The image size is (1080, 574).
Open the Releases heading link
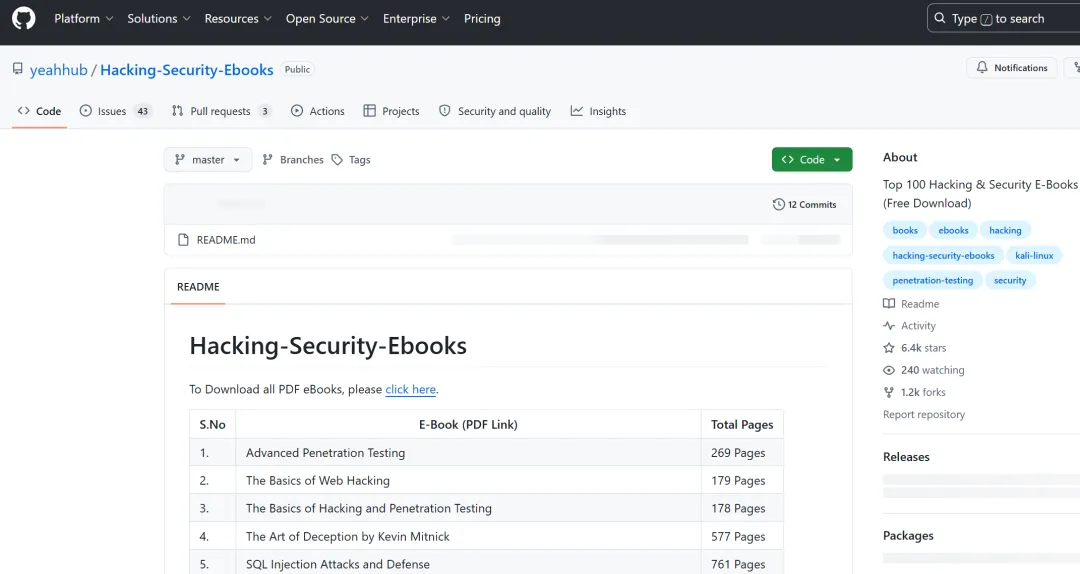pos(906,457)
